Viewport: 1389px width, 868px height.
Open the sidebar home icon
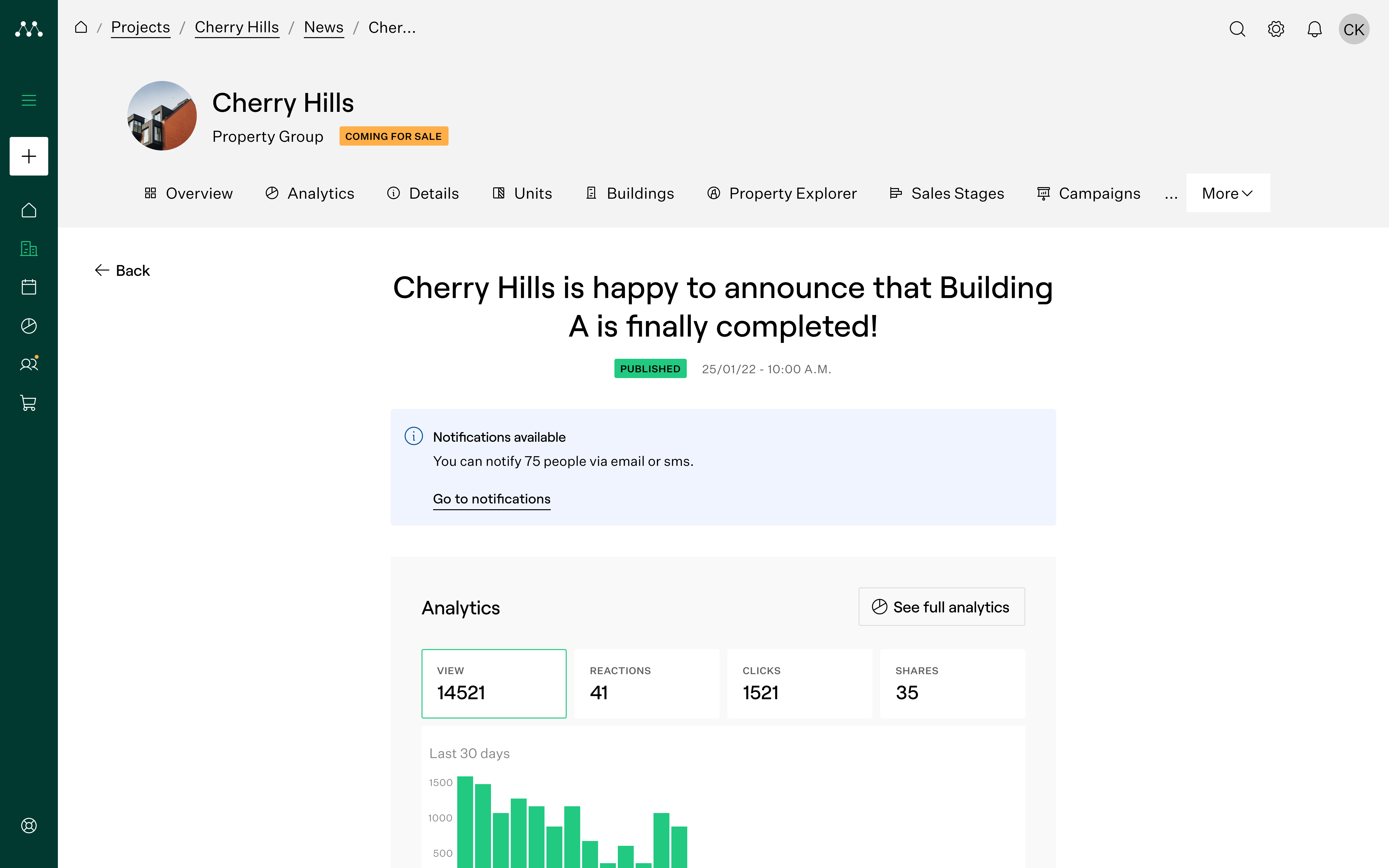29,210
